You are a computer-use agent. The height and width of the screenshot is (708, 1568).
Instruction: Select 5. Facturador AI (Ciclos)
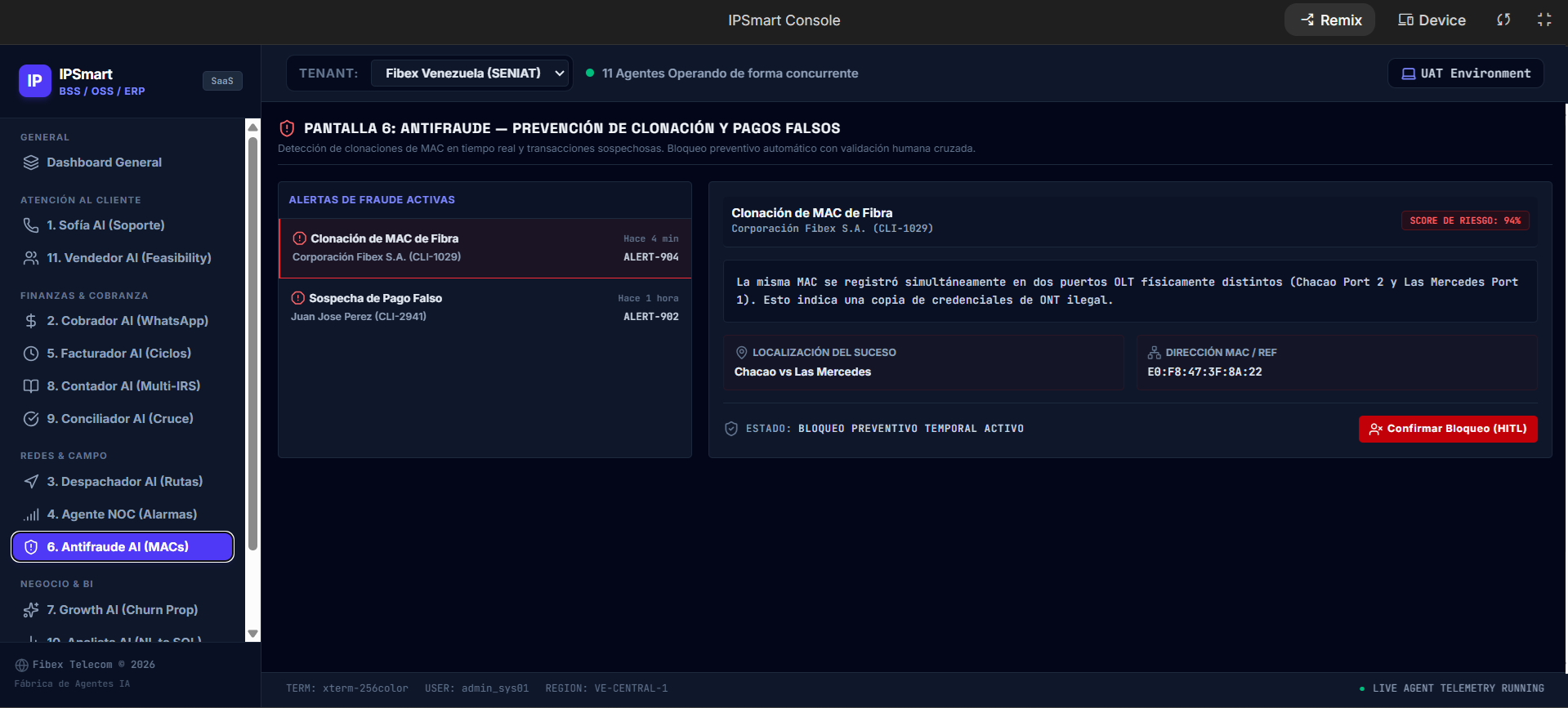[123, 354]
